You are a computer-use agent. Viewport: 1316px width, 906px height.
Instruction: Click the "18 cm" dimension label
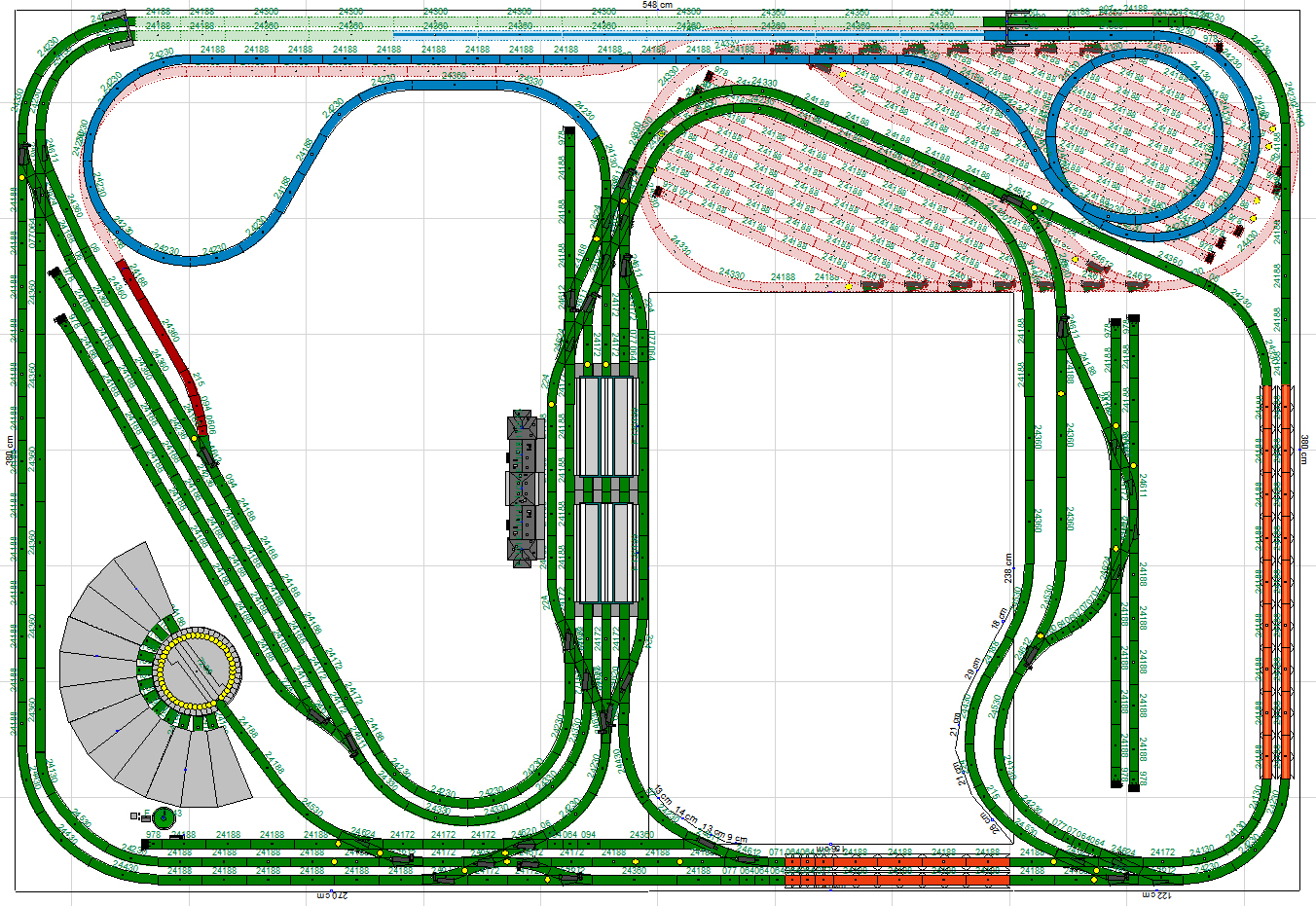tap(998, 619)
